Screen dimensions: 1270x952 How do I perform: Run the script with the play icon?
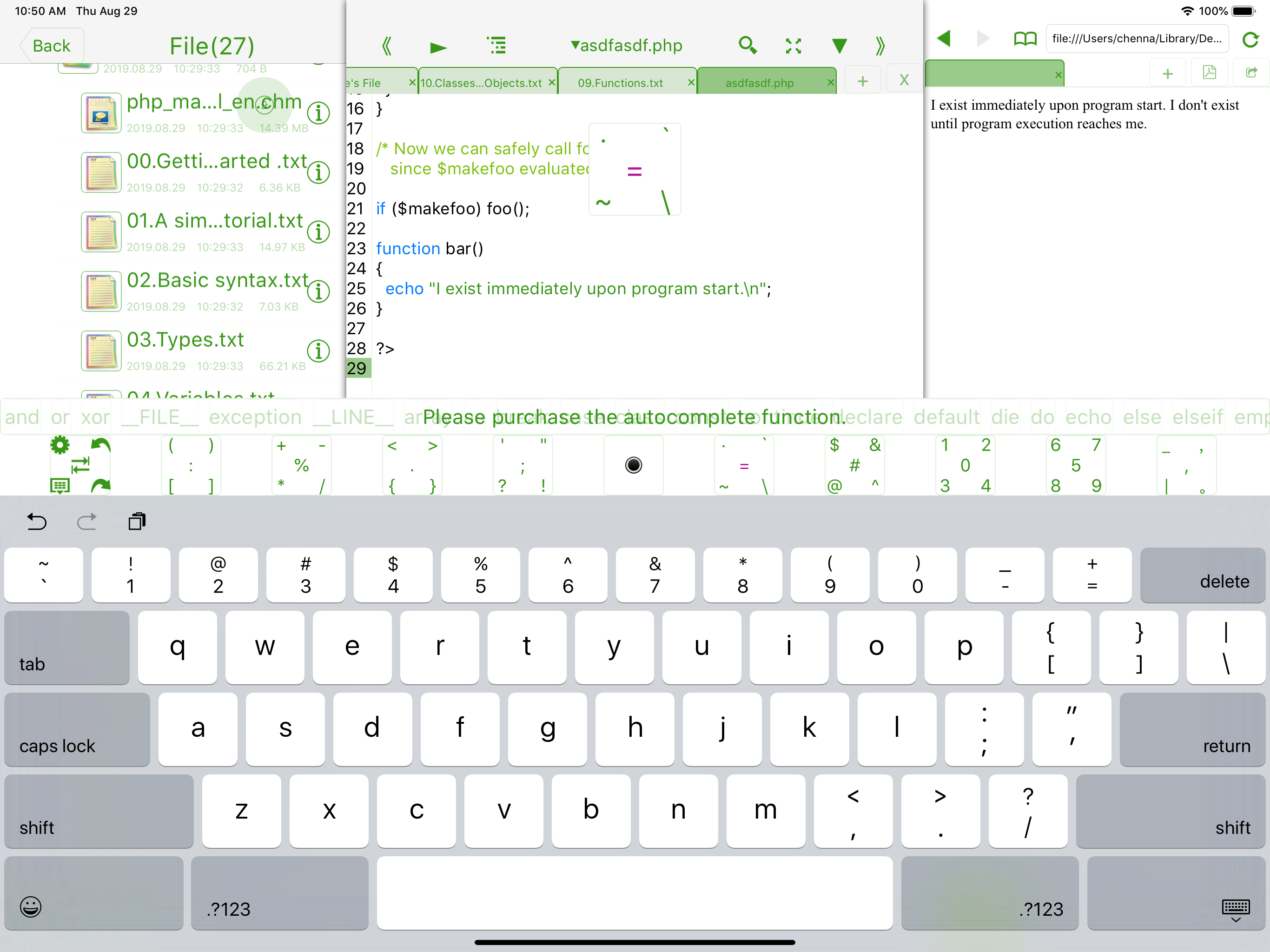[x=438, y=46]
